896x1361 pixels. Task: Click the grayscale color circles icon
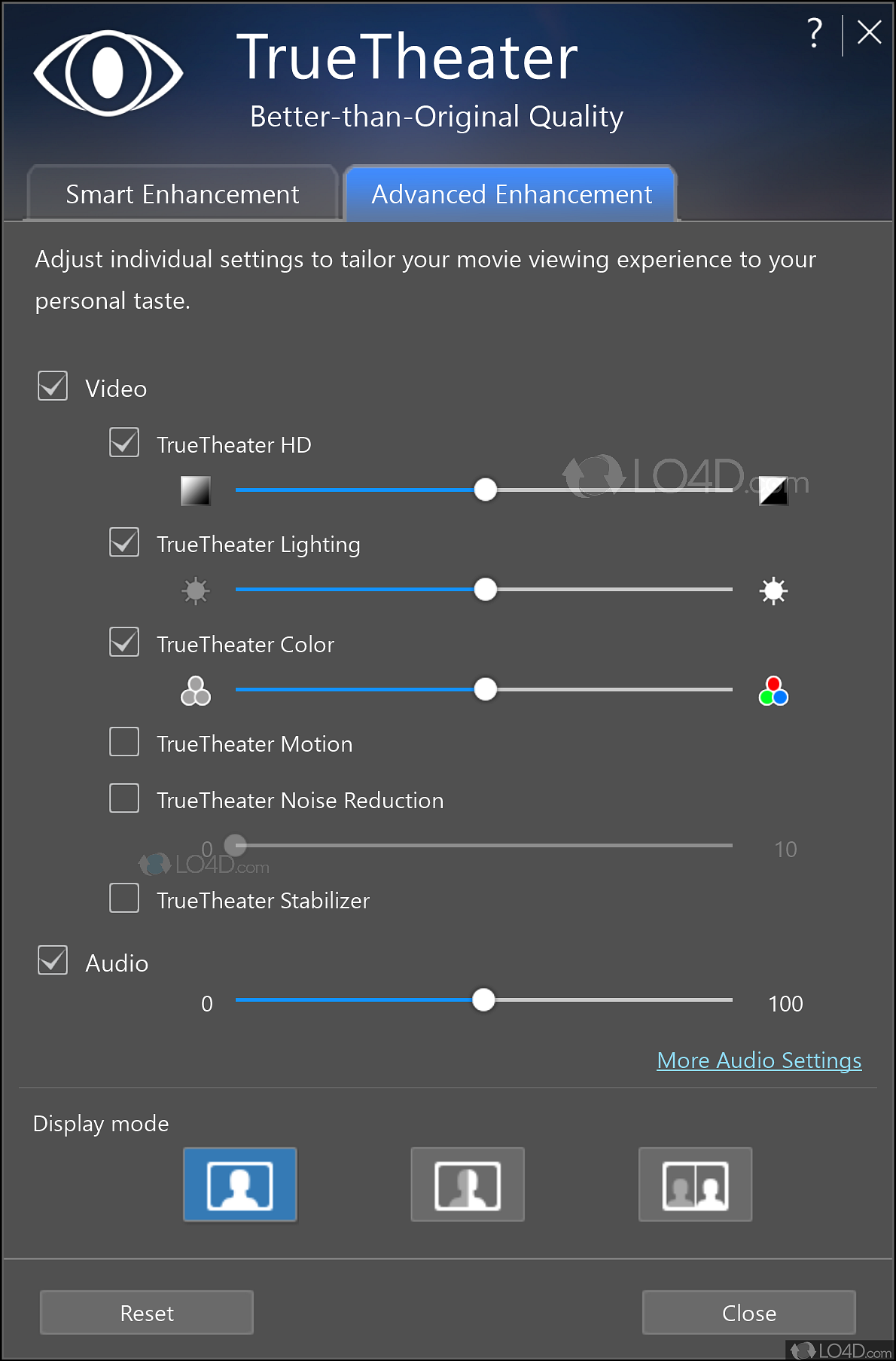click(196, 691)
